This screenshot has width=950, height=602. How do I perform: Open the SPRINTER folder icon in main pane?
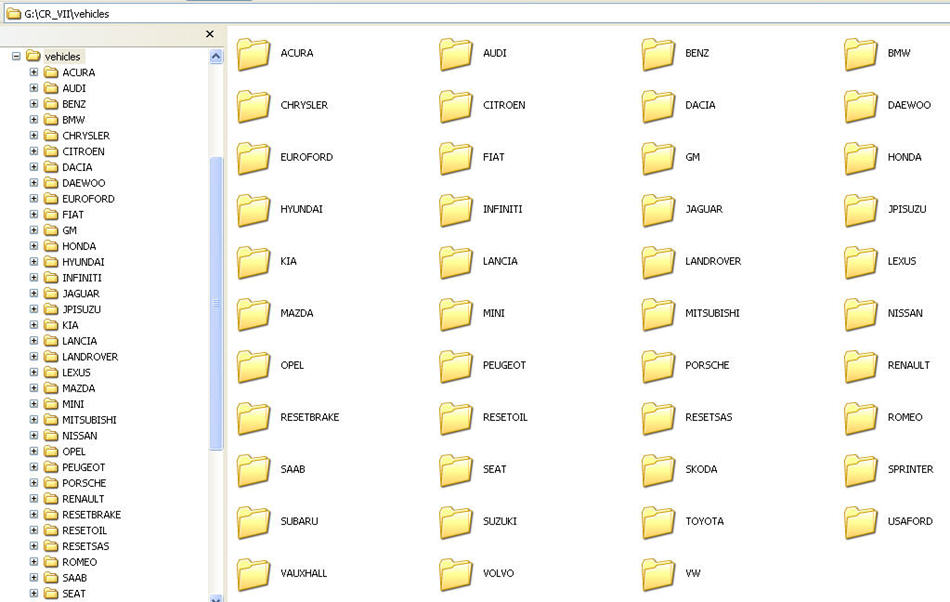tap(860, 471)
